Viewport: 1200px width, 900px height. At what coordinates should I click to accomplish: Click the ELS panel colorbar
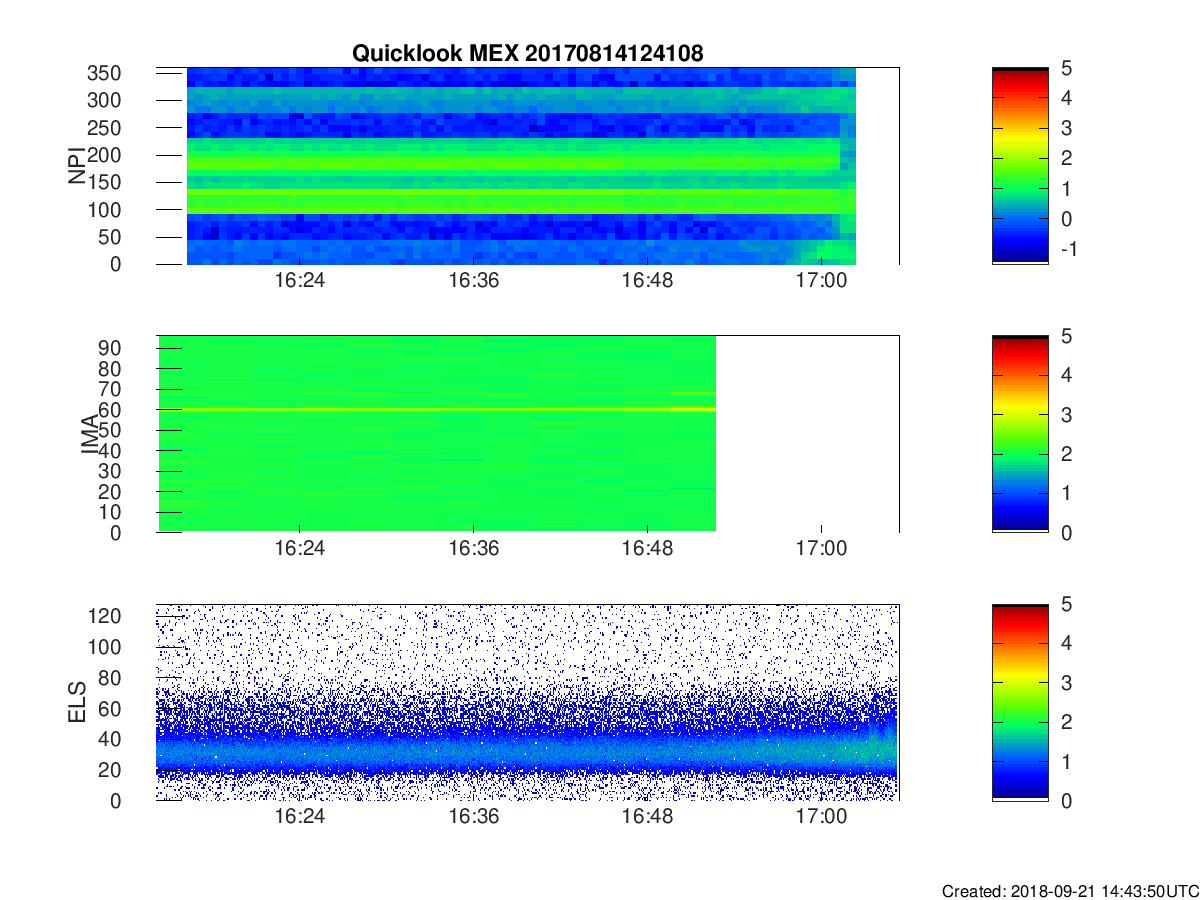point(1020,702)
